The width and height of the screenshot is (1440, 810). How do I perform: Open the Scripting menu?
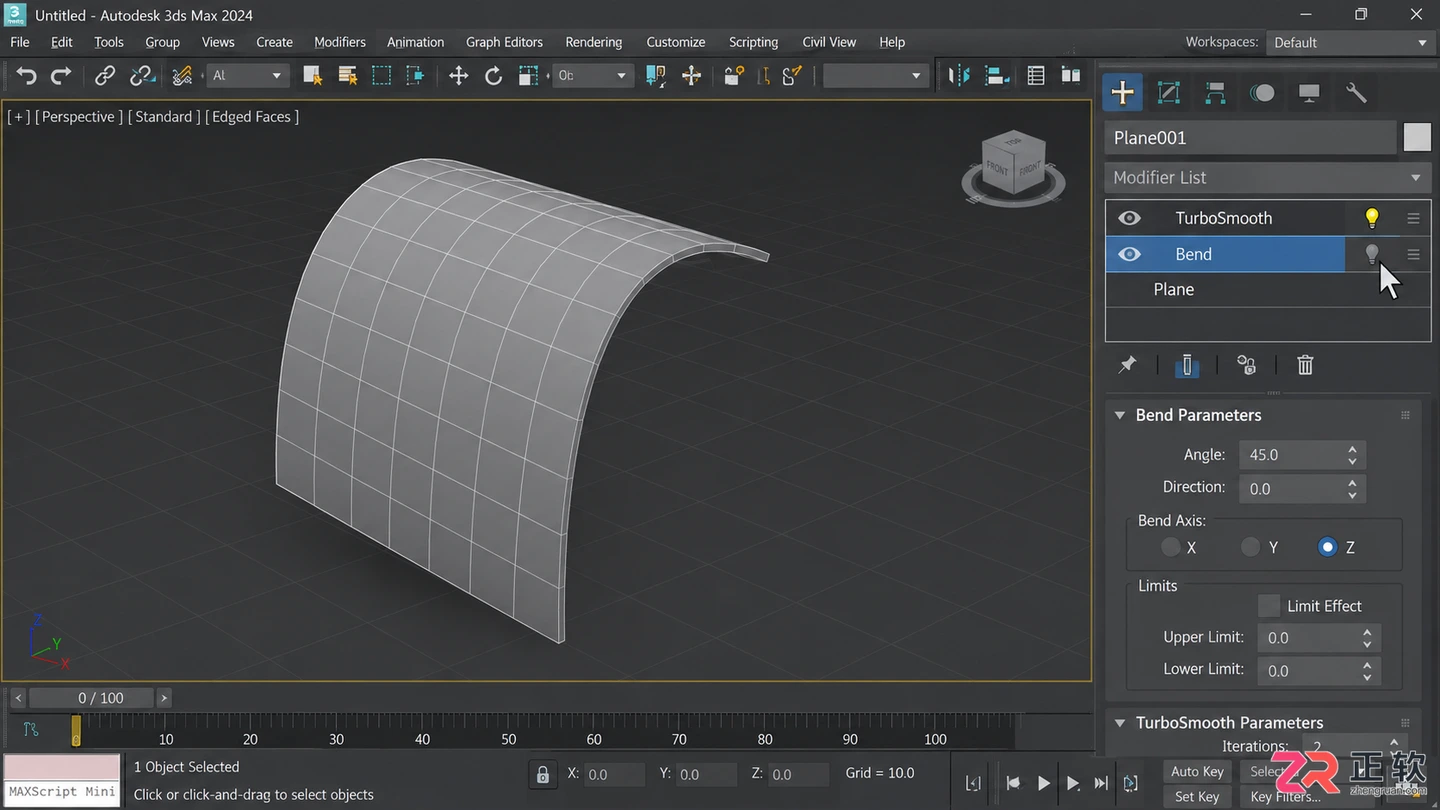coord(753,42)
